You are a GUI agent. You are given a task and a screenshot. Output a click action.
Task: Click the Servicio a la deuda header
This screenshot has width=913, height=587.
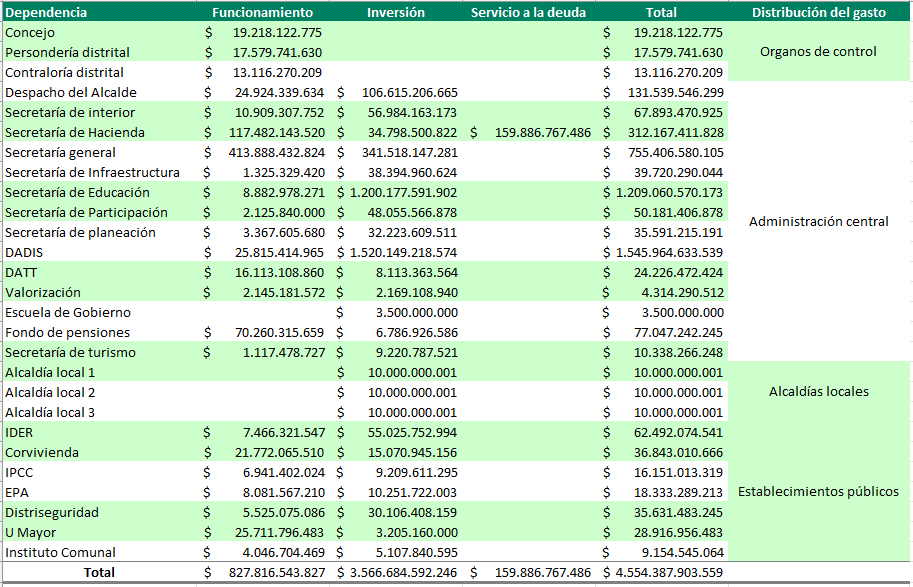(x=528, y=12)
